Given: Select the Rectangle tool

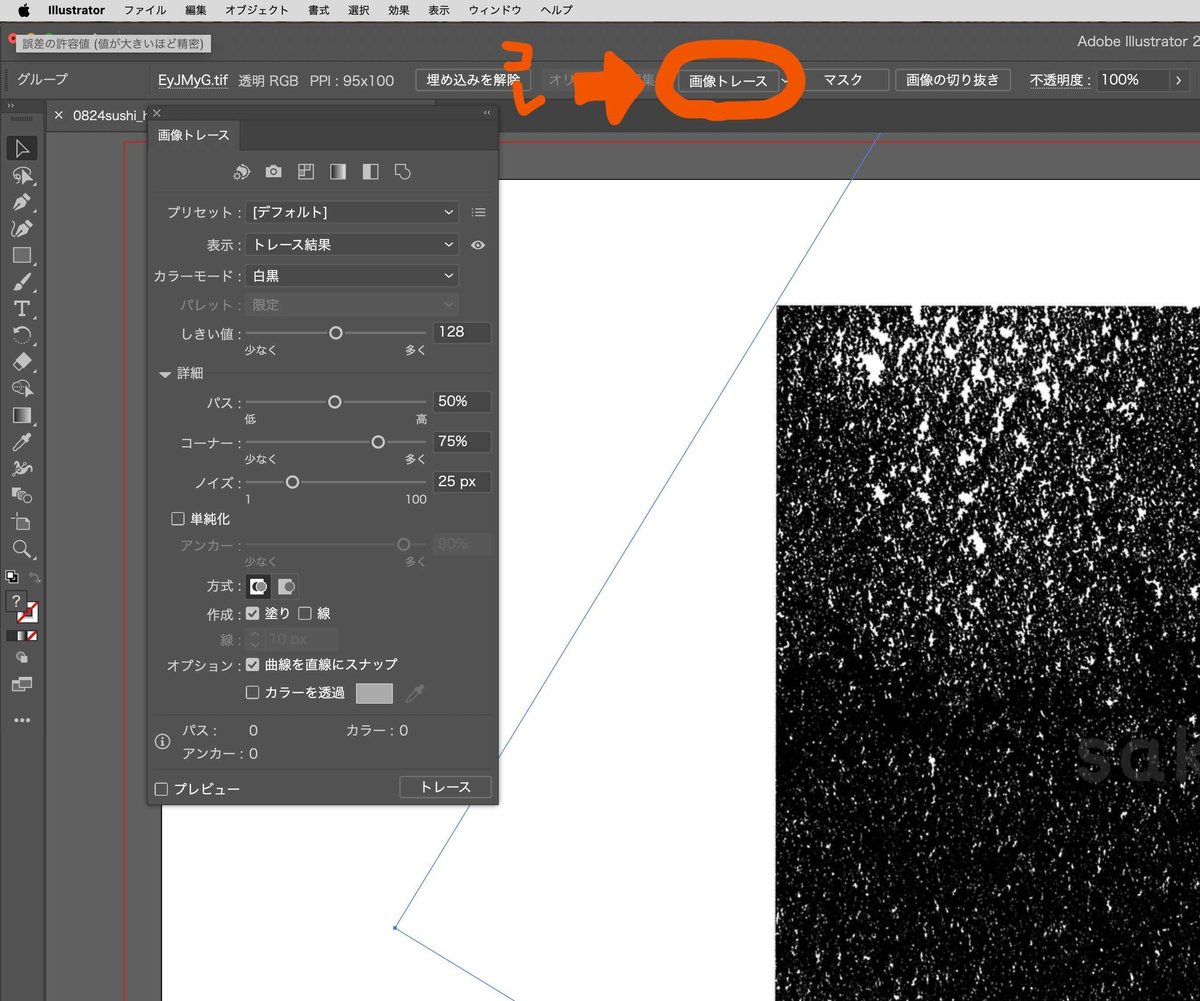Looking at the screenshot, I should [x=22, y=255].
